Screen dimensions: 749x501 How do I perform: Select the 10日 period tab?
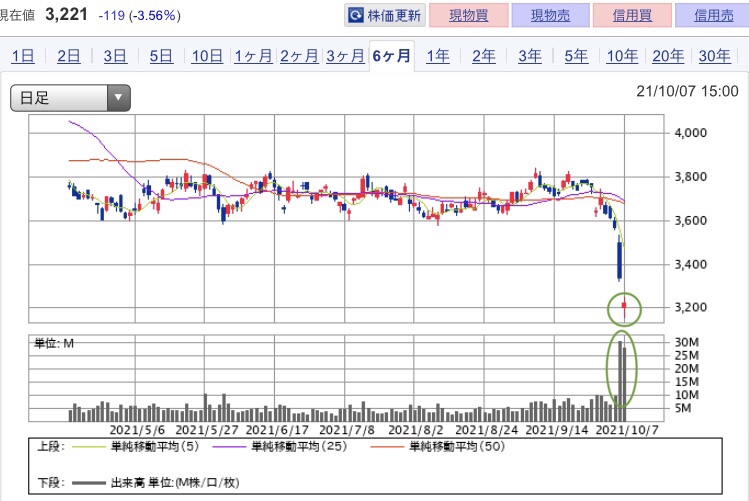[207, 56]
